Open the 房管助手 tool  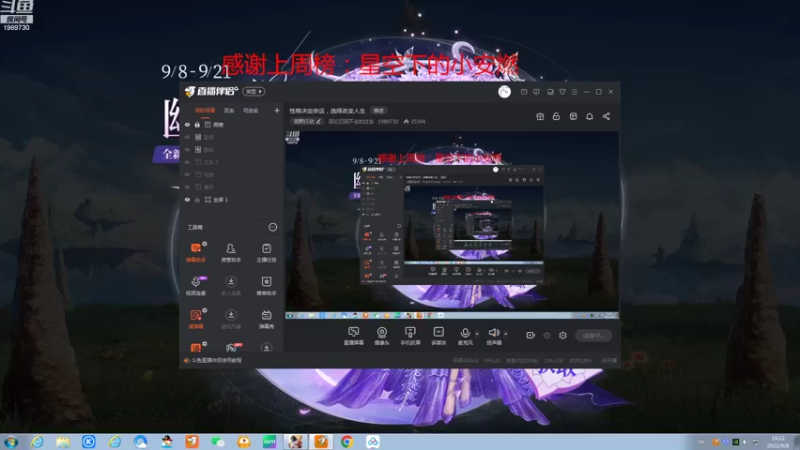click(231, 253)
